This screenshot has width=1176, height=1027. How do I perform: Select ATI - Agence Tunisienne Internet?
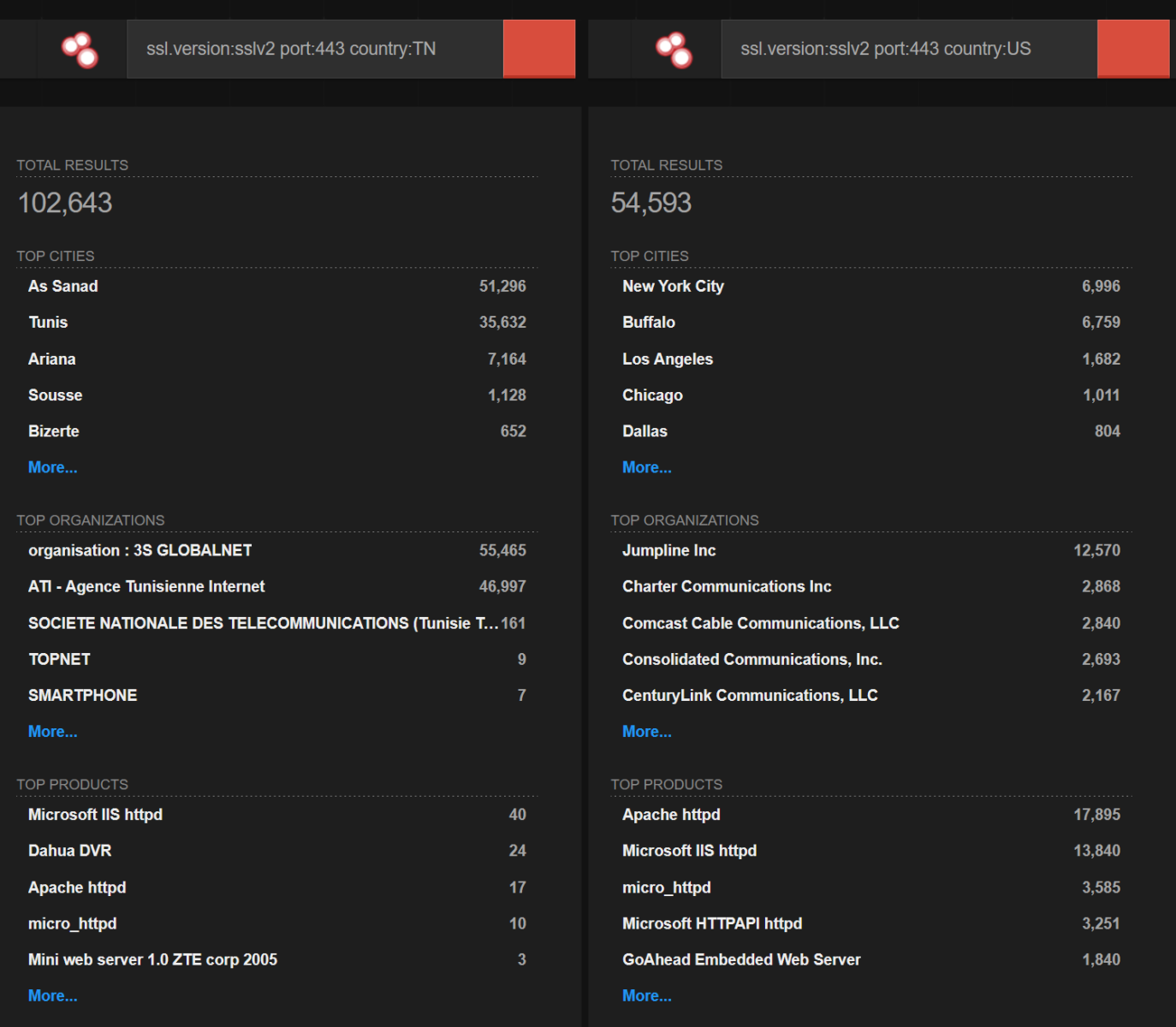[146, 586]
